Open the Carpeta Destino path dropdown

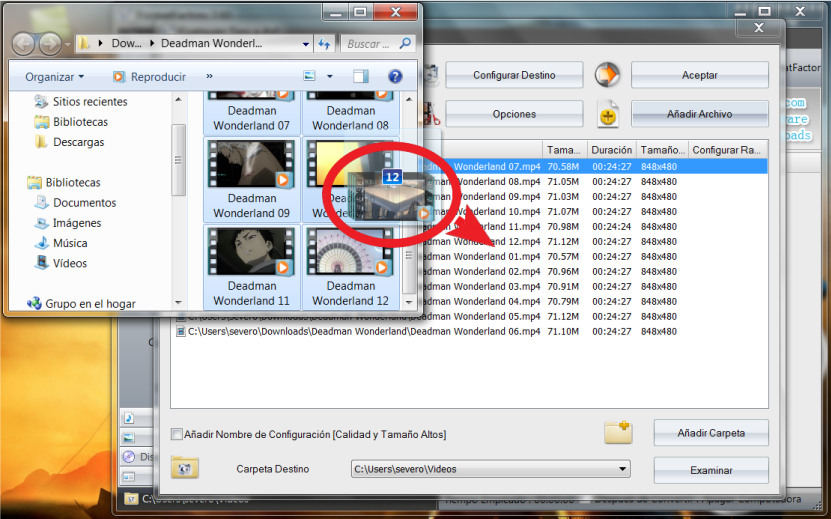pos(623,469)
